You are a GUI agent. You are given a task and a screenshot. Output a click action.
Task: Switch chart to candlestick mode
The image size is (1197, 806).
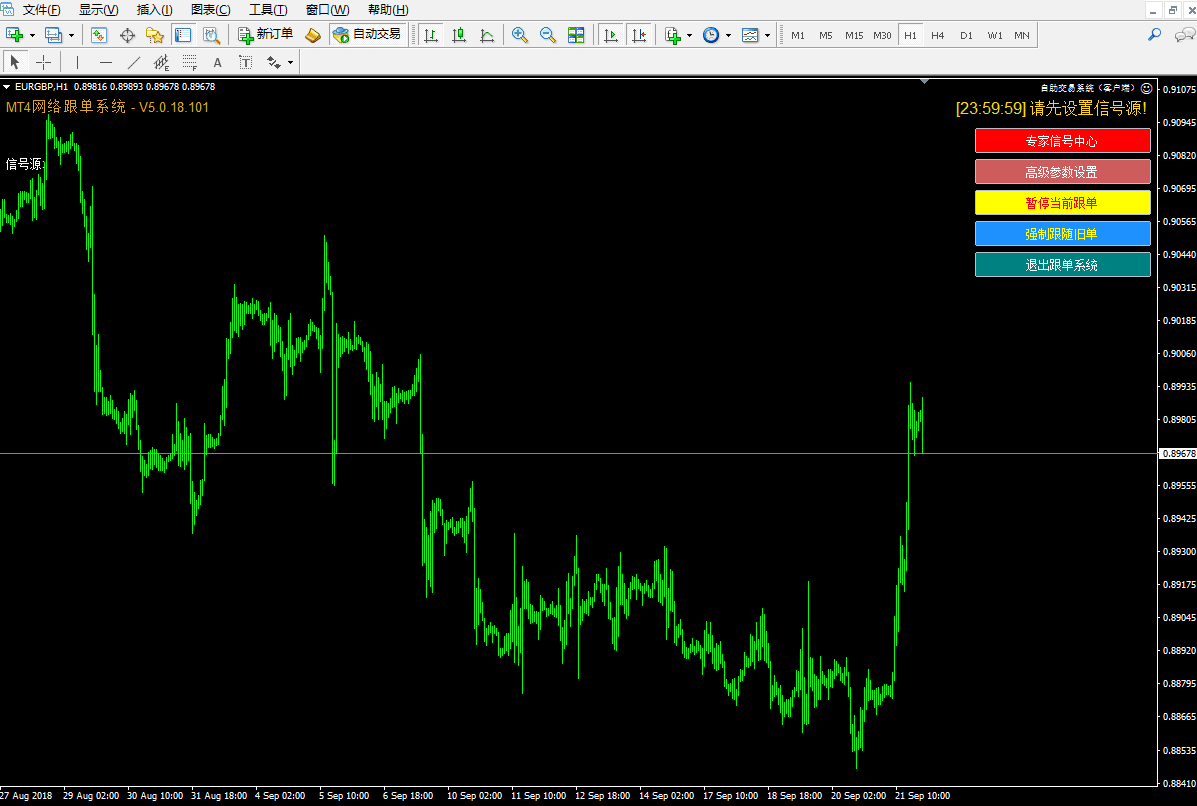click(459, 35)
